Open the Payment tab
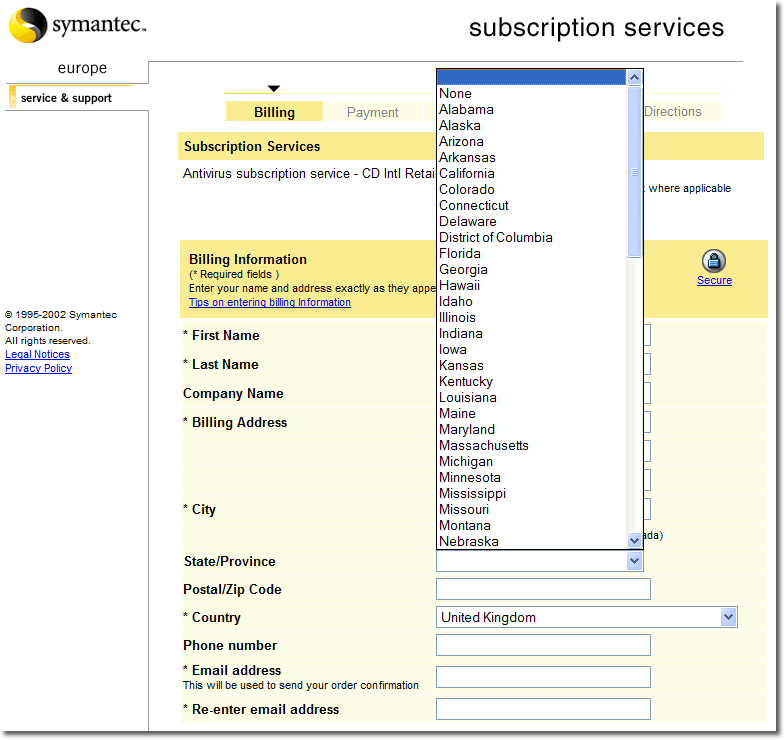The width and height of the screenshot is (784, 740). [x=372, y=112]
